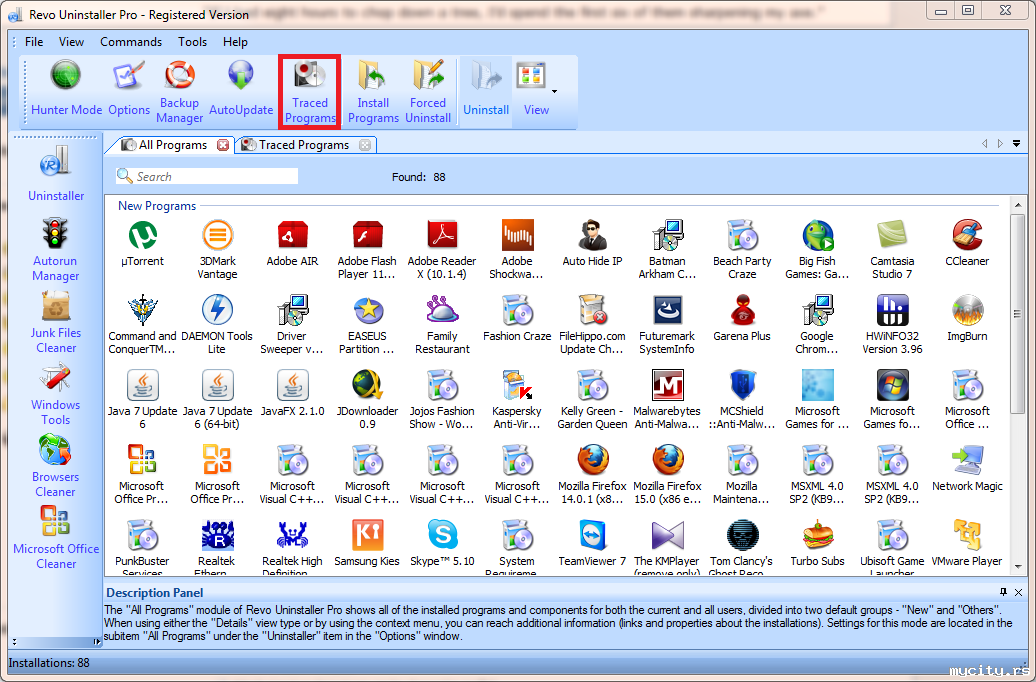Open Microsoft Office Cleaner in the sidebar

point(56,537)
